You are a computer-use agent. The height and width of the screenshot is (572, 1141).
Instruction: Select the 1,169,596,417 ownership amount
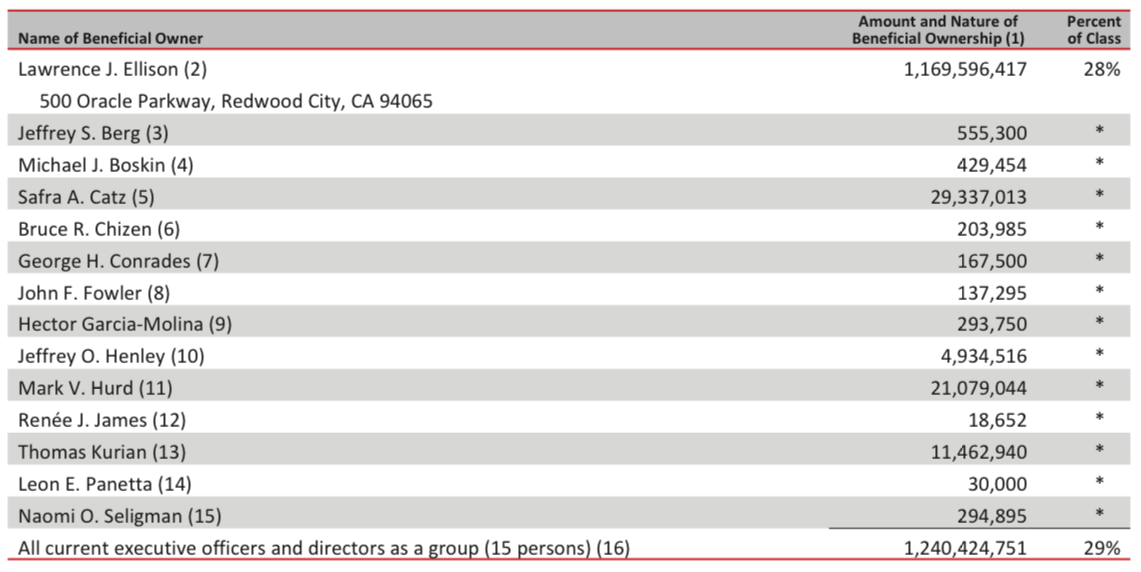pos(965,69)
